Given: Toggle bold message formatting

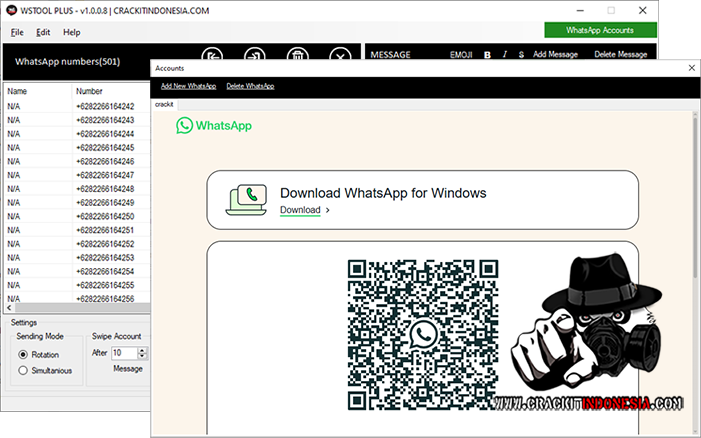Looking at the screenshot, I should click(488, 54).
